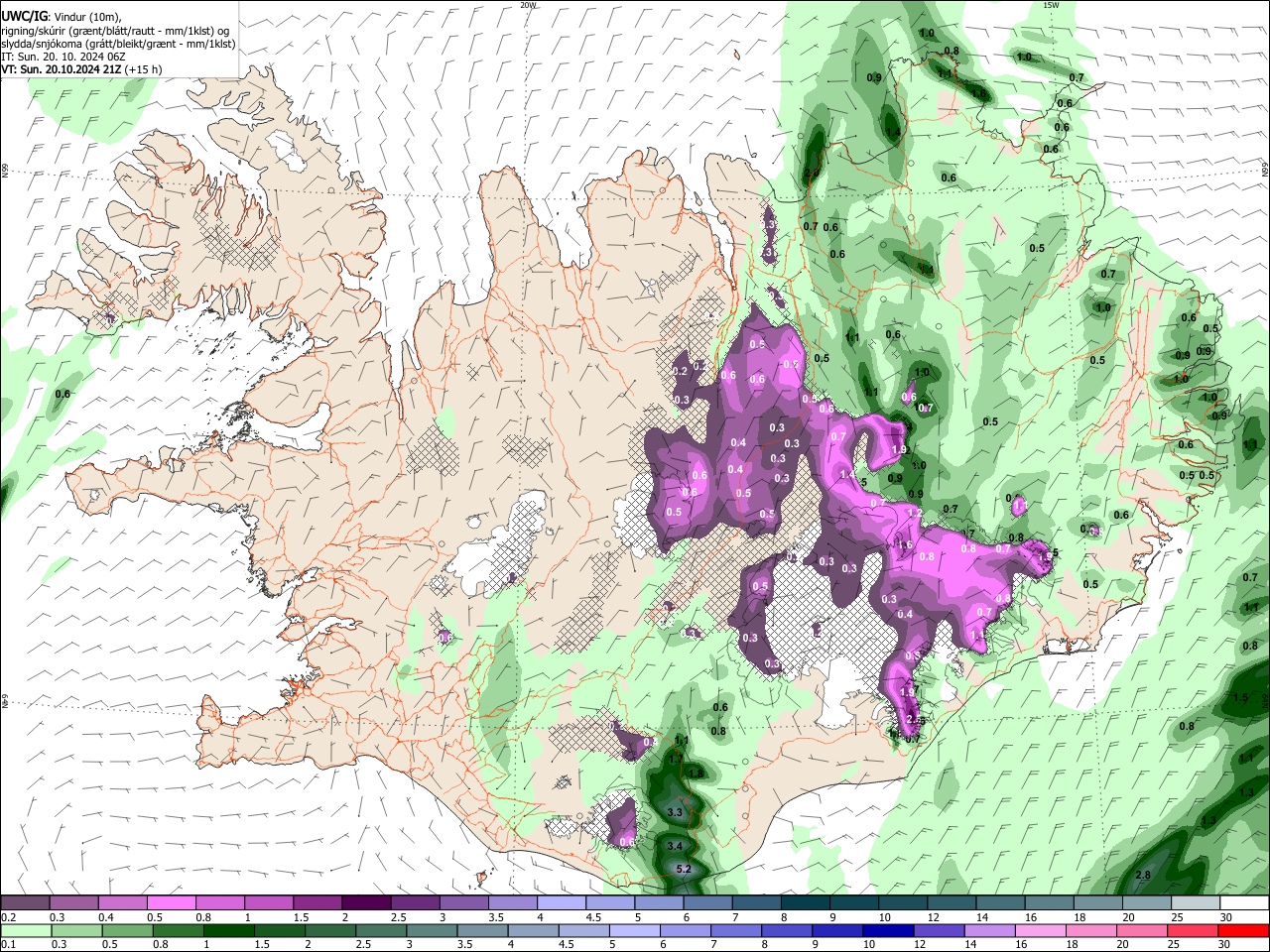This screenshot has width=1270, height=952.
Task: Click the bright pink top-row swatch between 0.5 and 0.8
Action: (171, 902)
